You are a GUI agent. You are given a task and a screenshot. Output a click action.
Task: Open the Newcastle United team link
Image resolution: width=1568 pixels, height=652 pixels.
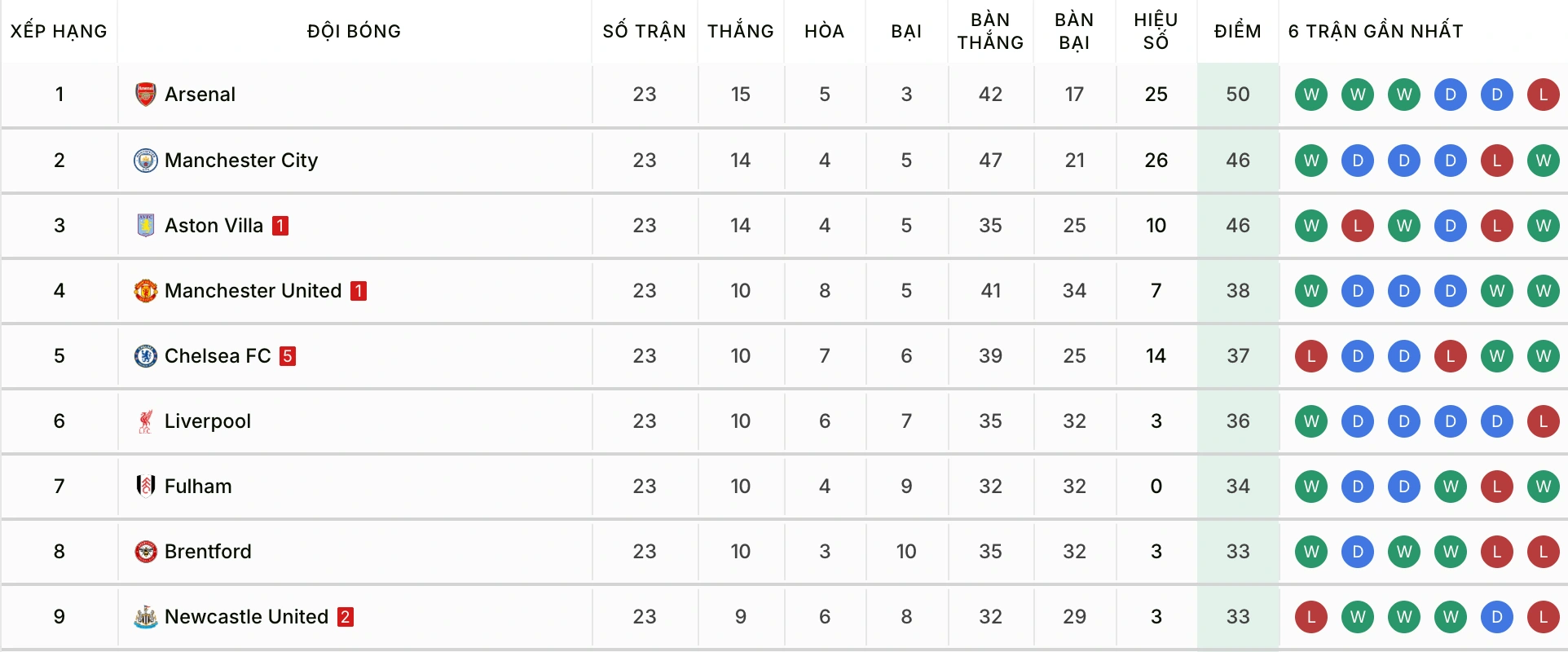point(246,616)
